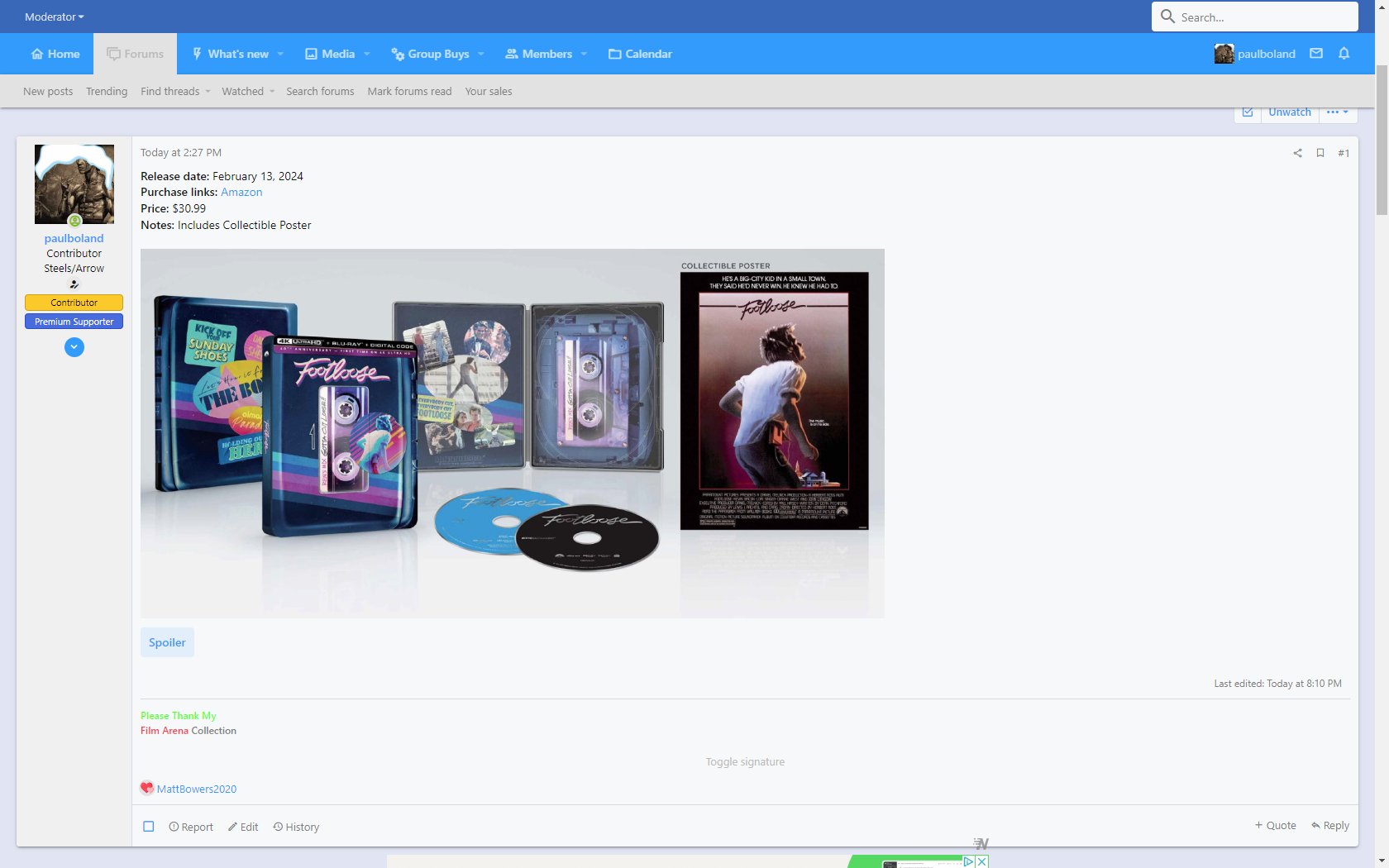Click Toggle signature

point(745,762)
